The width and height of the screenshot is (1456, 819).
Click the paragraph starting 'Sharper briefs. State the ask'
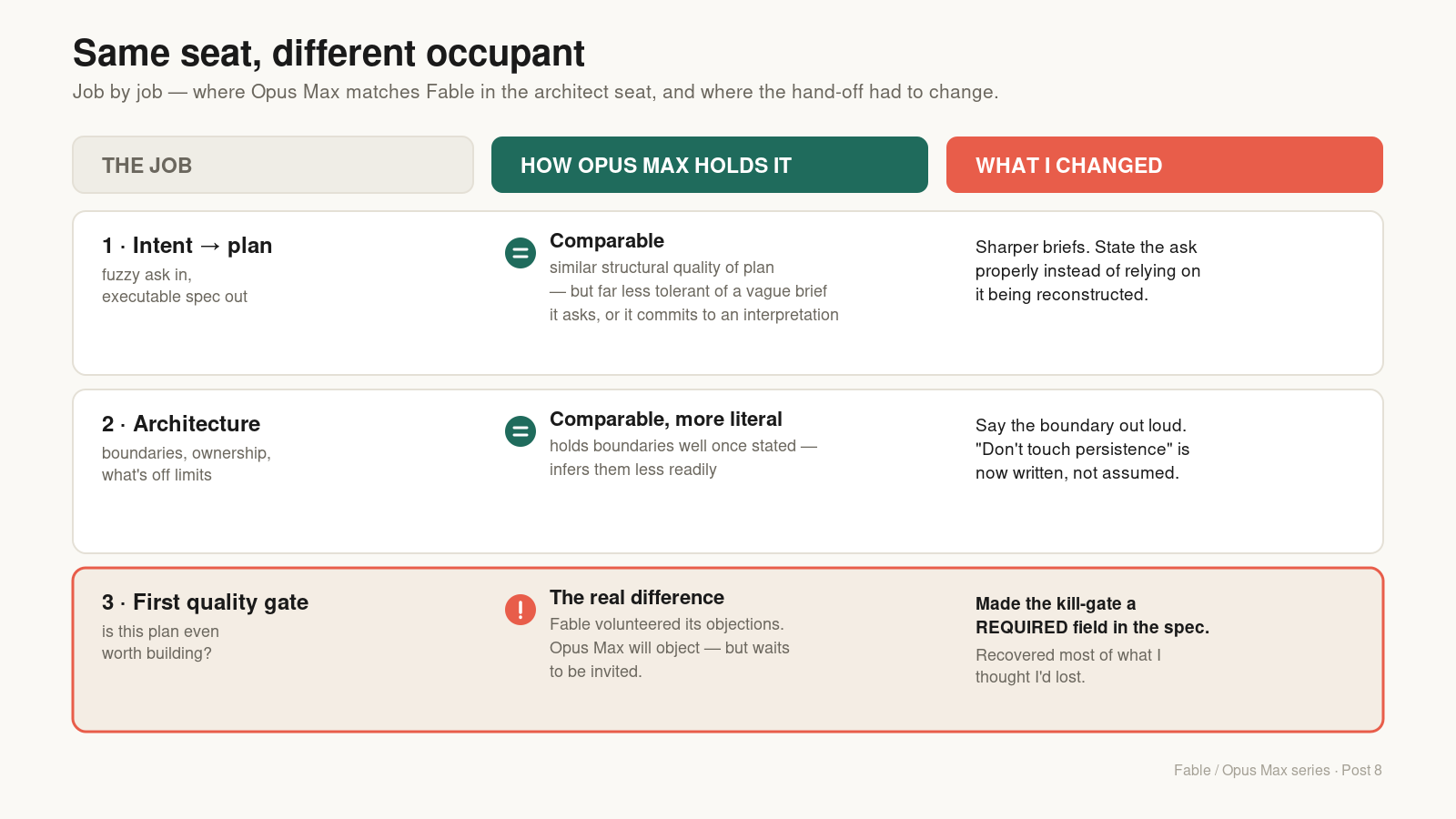pyautogui.click(x=1088, y=271)
